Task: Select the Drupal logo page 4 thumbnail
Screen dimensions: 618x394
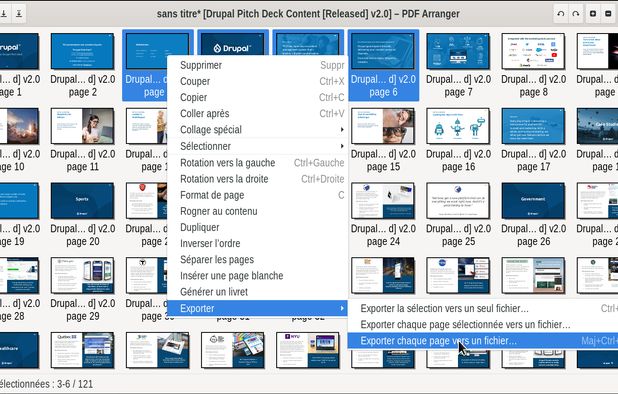Action: [x=233, y=45]
